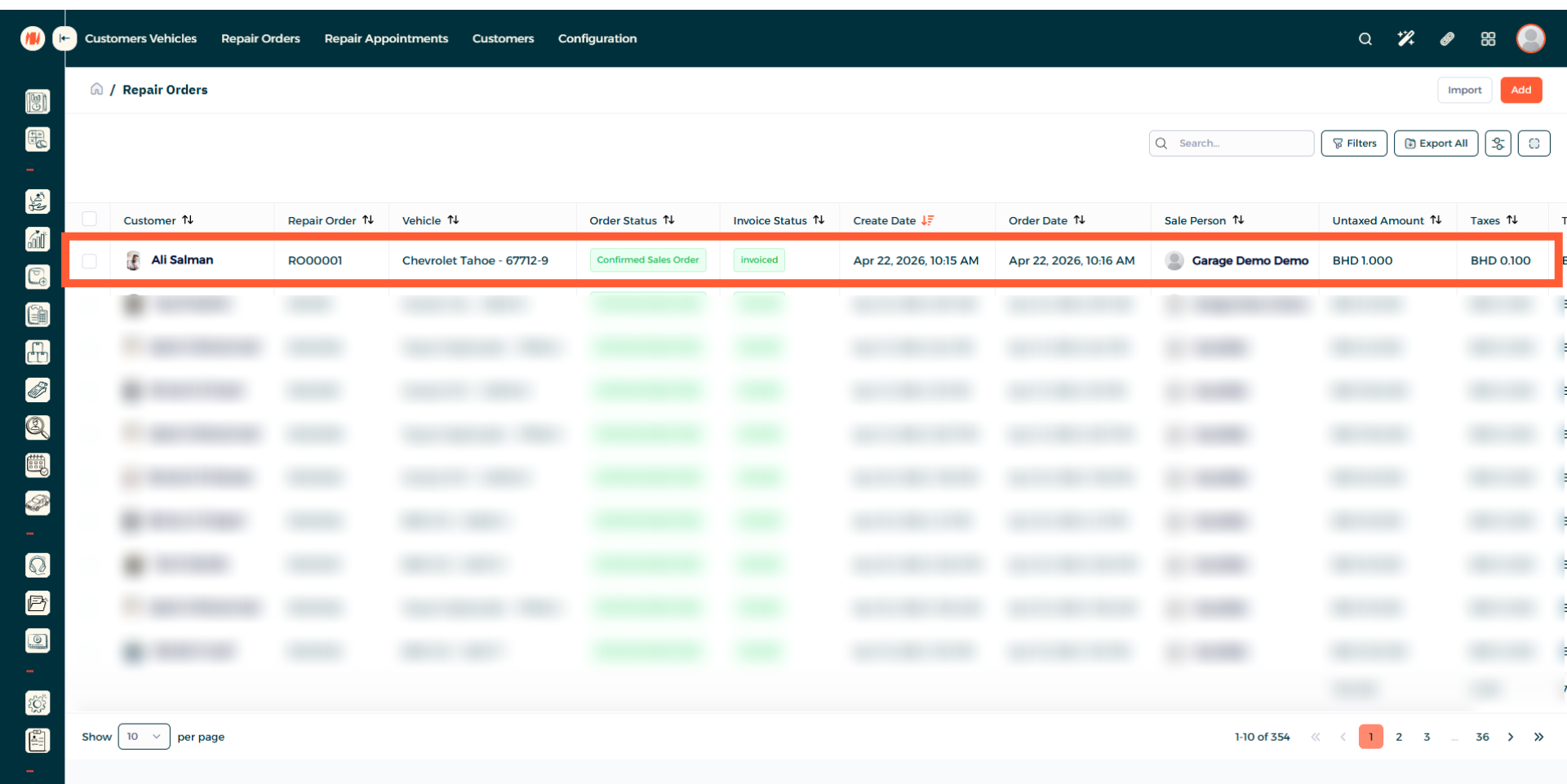Click the Add button
Screen dimensions: 1567x784
[1520, 90]
